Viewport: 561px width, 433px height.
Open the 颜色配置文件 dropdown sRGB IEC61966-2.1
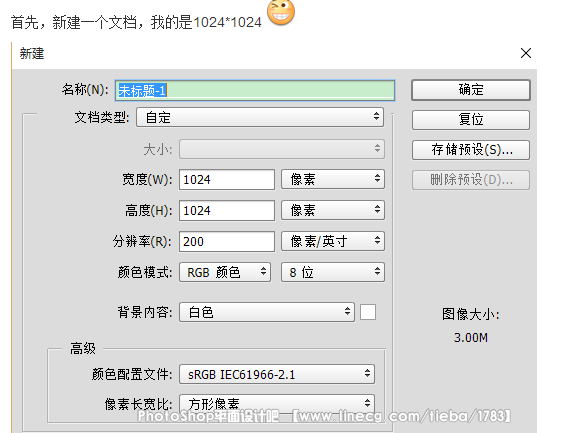[x=277, y=374]
